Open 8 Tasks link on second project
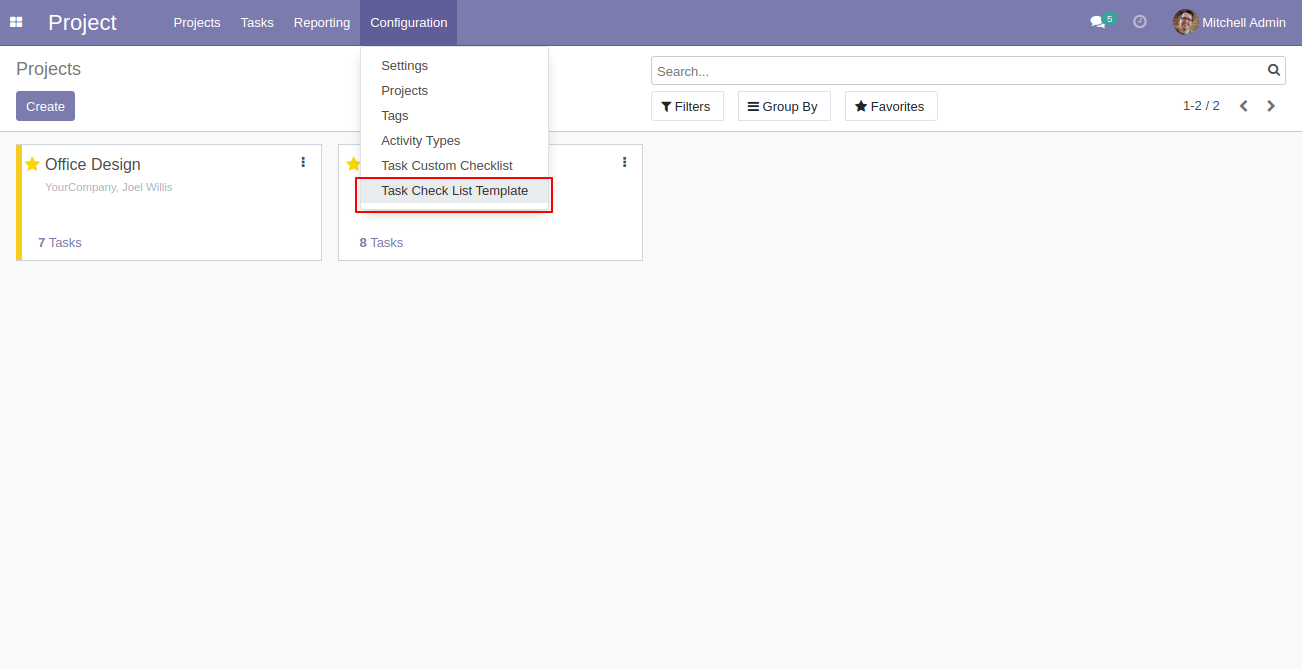1302x669 pixels. [x=381, y=243]
